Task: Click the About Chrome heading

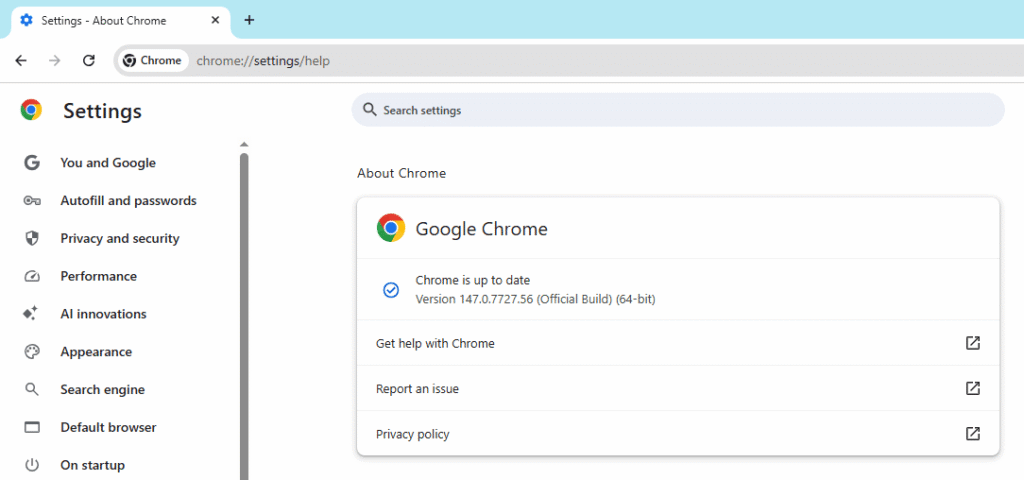Action: pyautogui.click(x=402, y=173)
